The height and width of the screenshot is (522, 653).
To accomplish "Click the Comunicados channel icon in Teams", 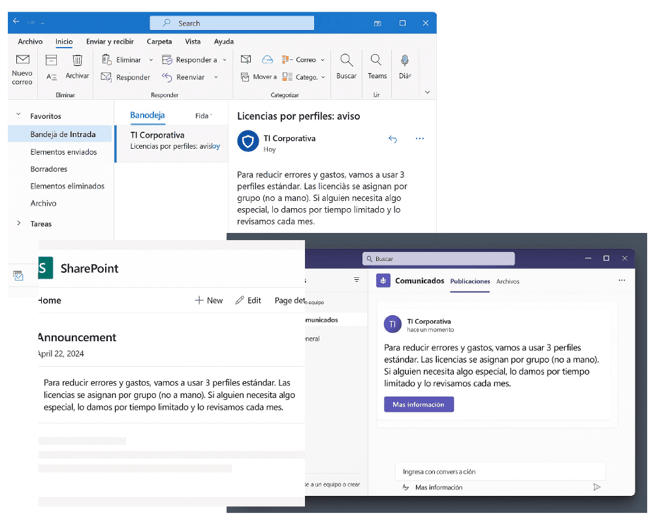I will click(383, 281).
